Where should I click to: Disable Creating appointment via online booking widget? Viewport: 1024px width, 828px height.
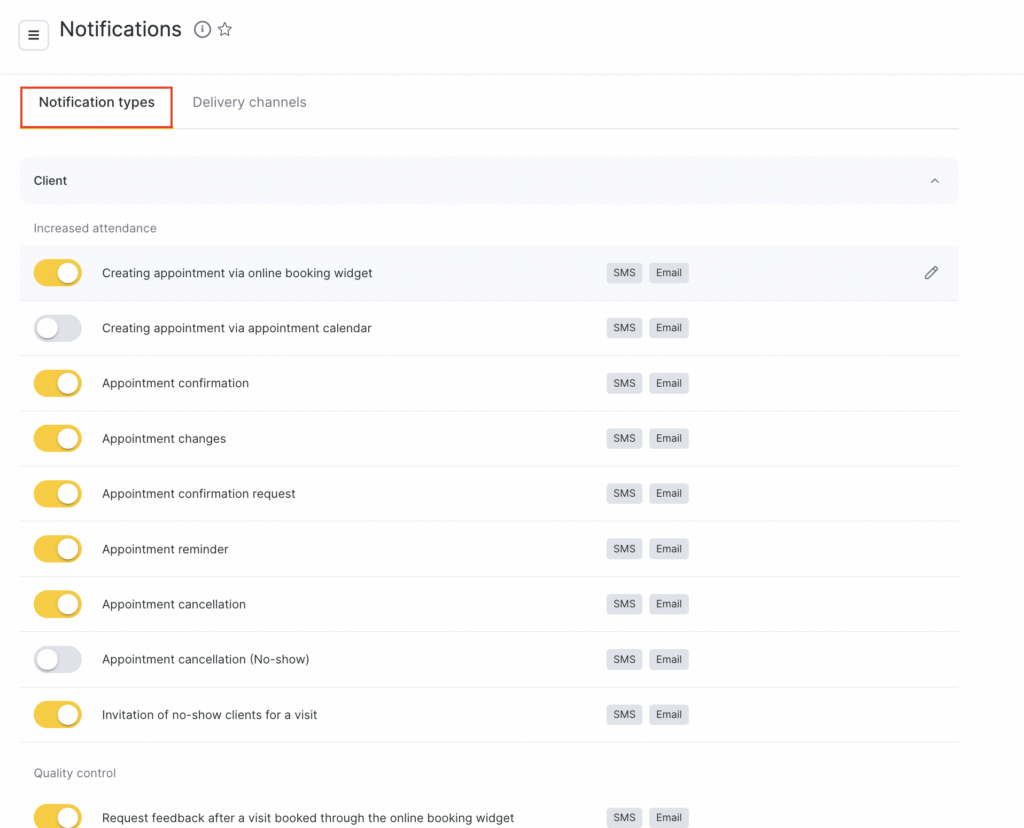click(58, 273)
